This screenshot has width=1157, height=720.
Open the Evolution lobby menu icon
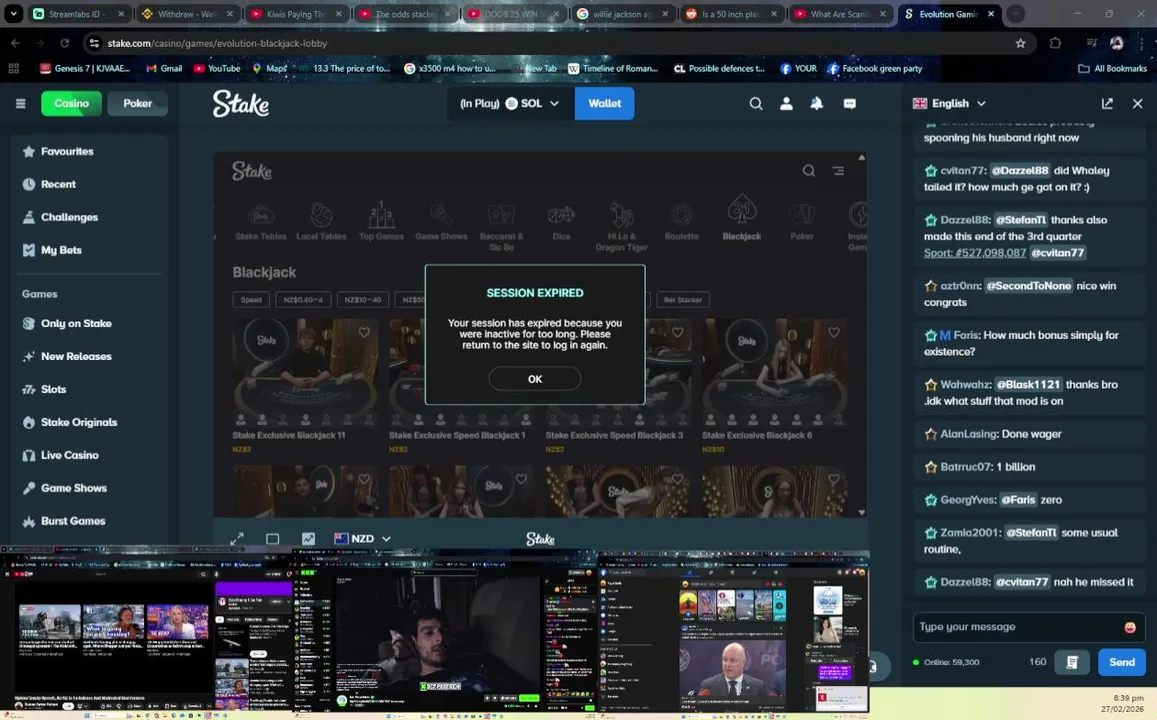(838, 170)
